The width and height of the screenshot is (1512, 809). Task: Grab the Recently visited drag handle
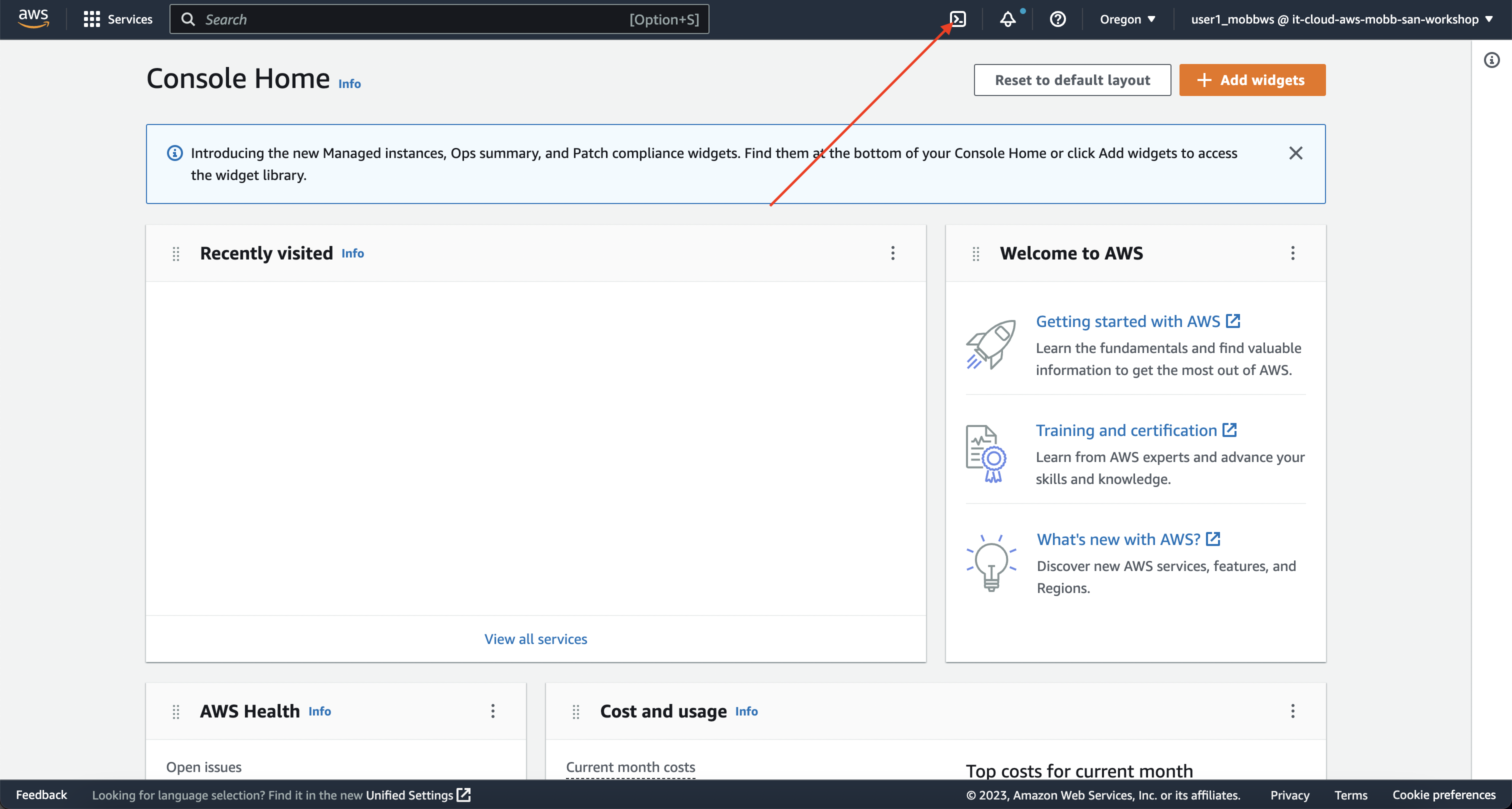point(175,253)
